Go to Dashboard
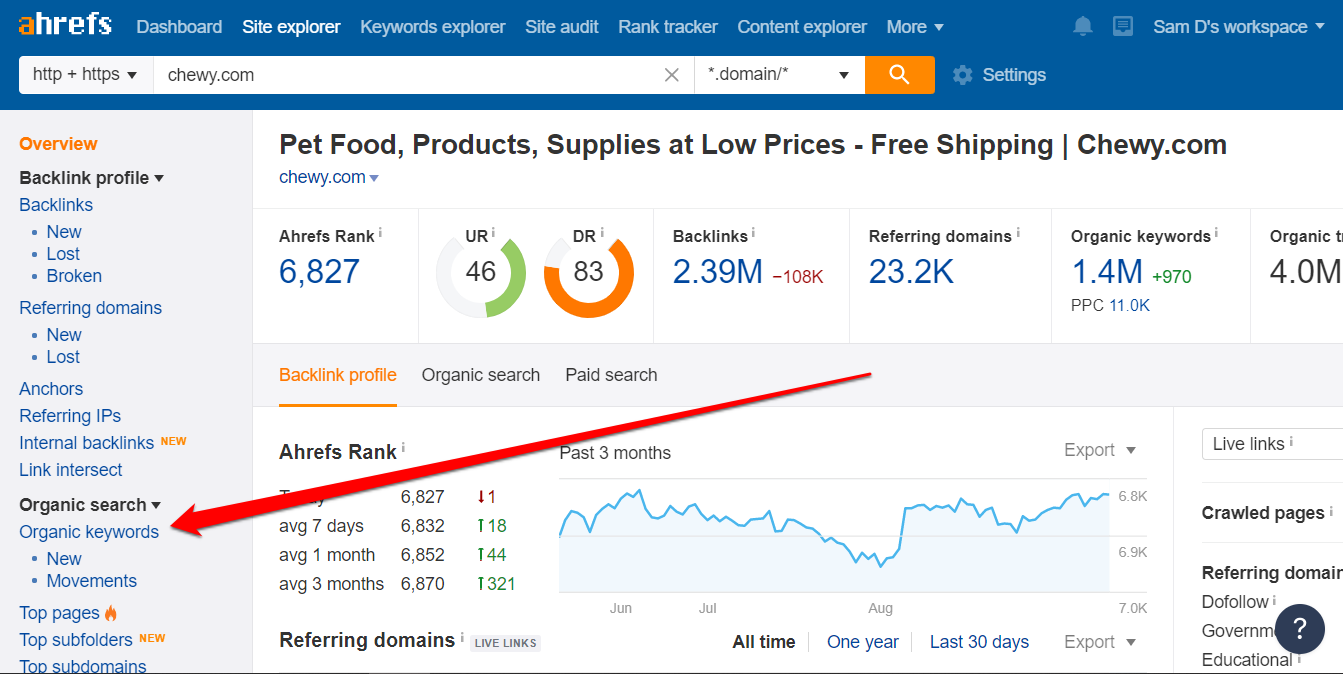Image resolution: width=1343 pixels, height=674 pixels. [x=179, y=27]
